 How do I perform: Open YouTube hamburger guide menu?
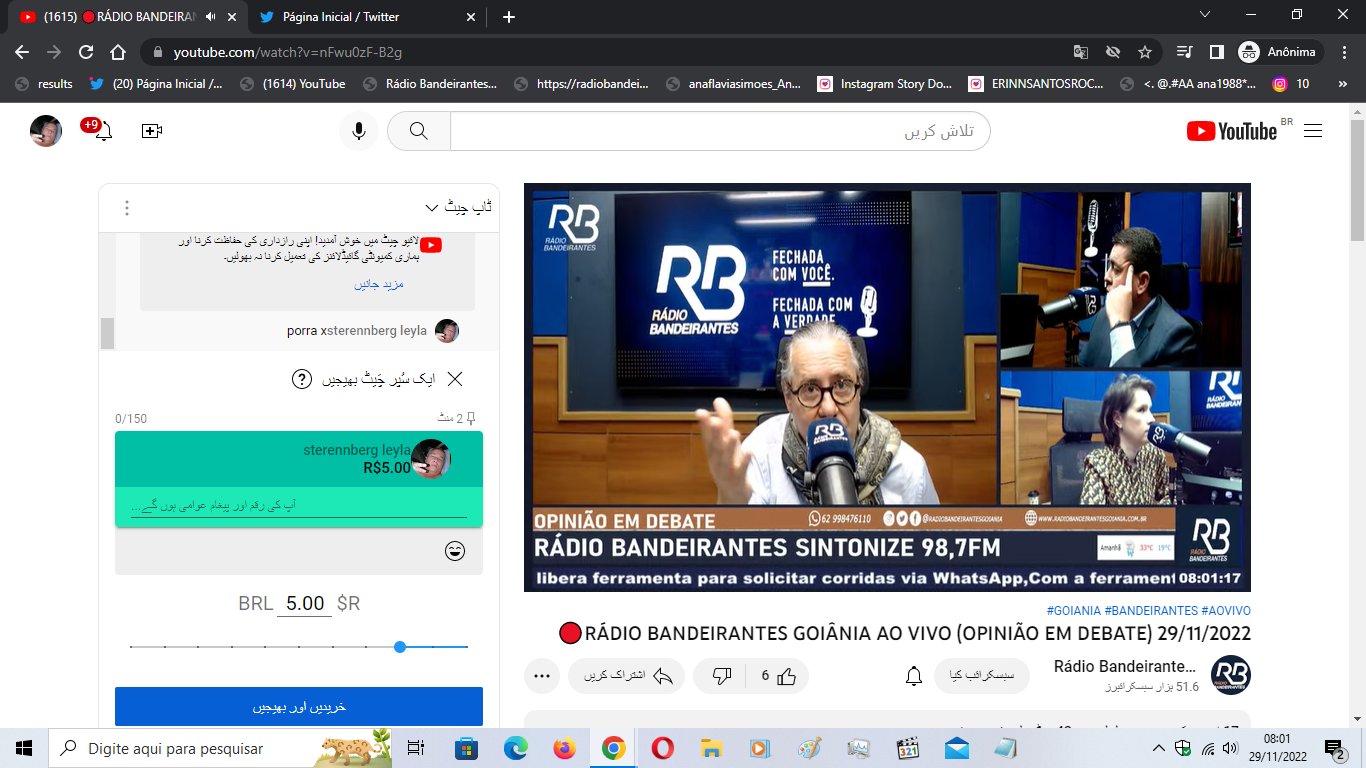tap(1313, 131)
